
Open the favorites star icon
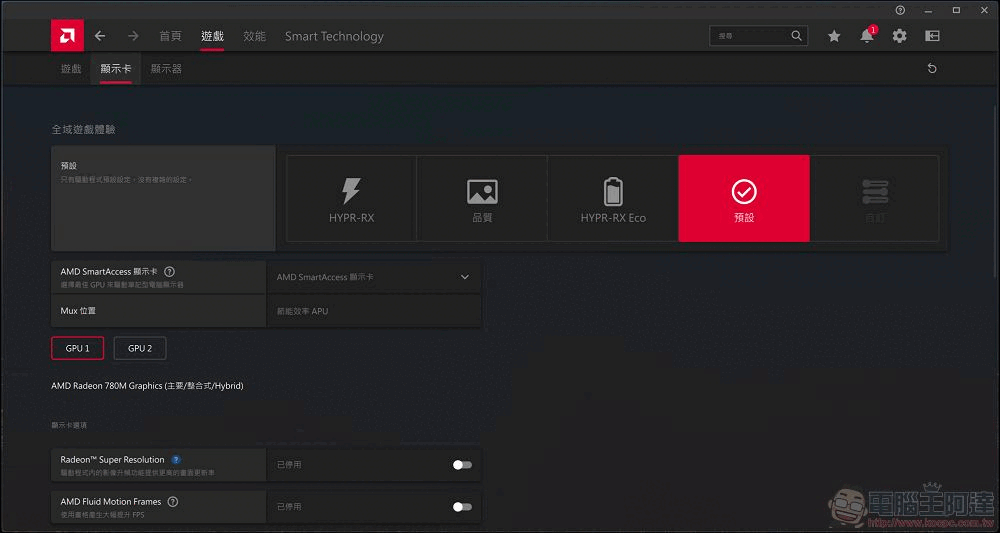(x=834, y=36)
